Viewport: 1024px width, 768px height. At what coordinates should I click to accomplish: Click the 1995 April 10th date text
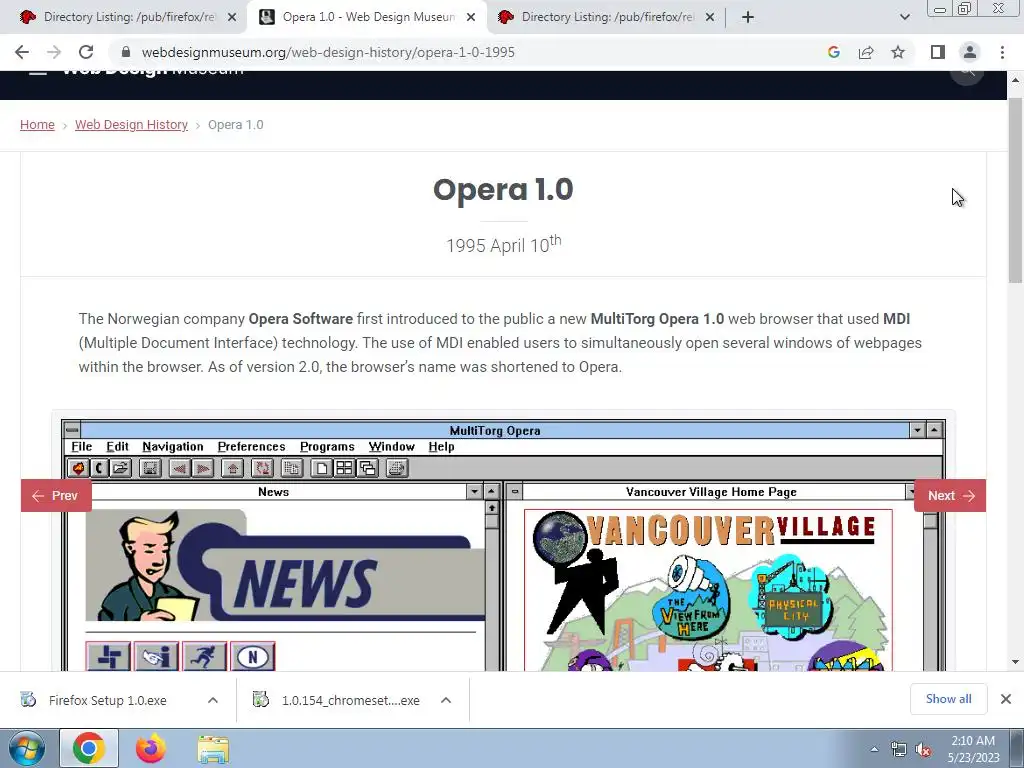pos(504,244)
